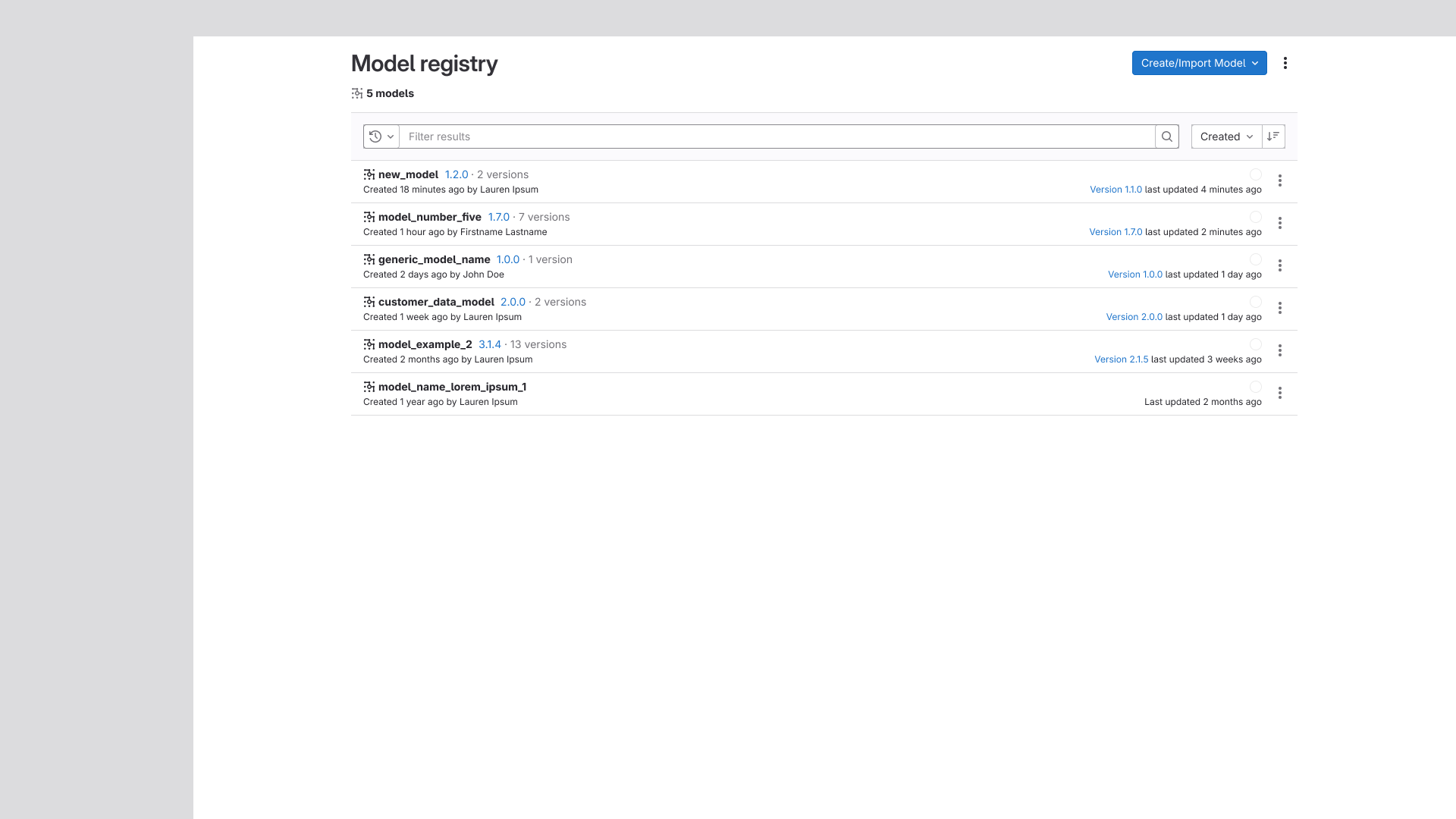
Task: Expand the Create/Import Model dropdown
Action: coord(1200,63)
